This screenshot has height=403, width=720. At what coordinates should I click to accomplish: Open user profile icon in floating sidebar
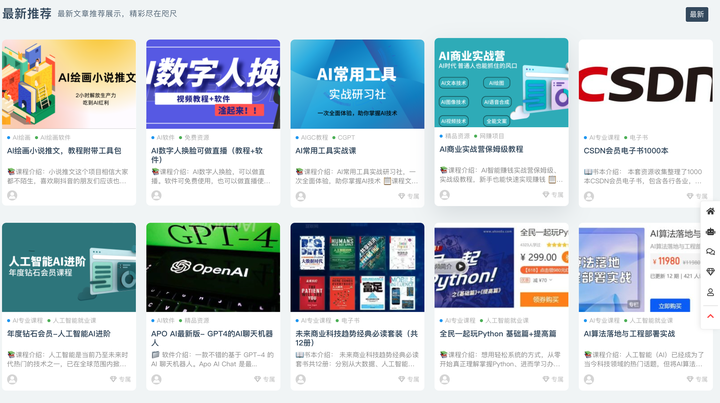pyautogui.click(x=710, y=292)
